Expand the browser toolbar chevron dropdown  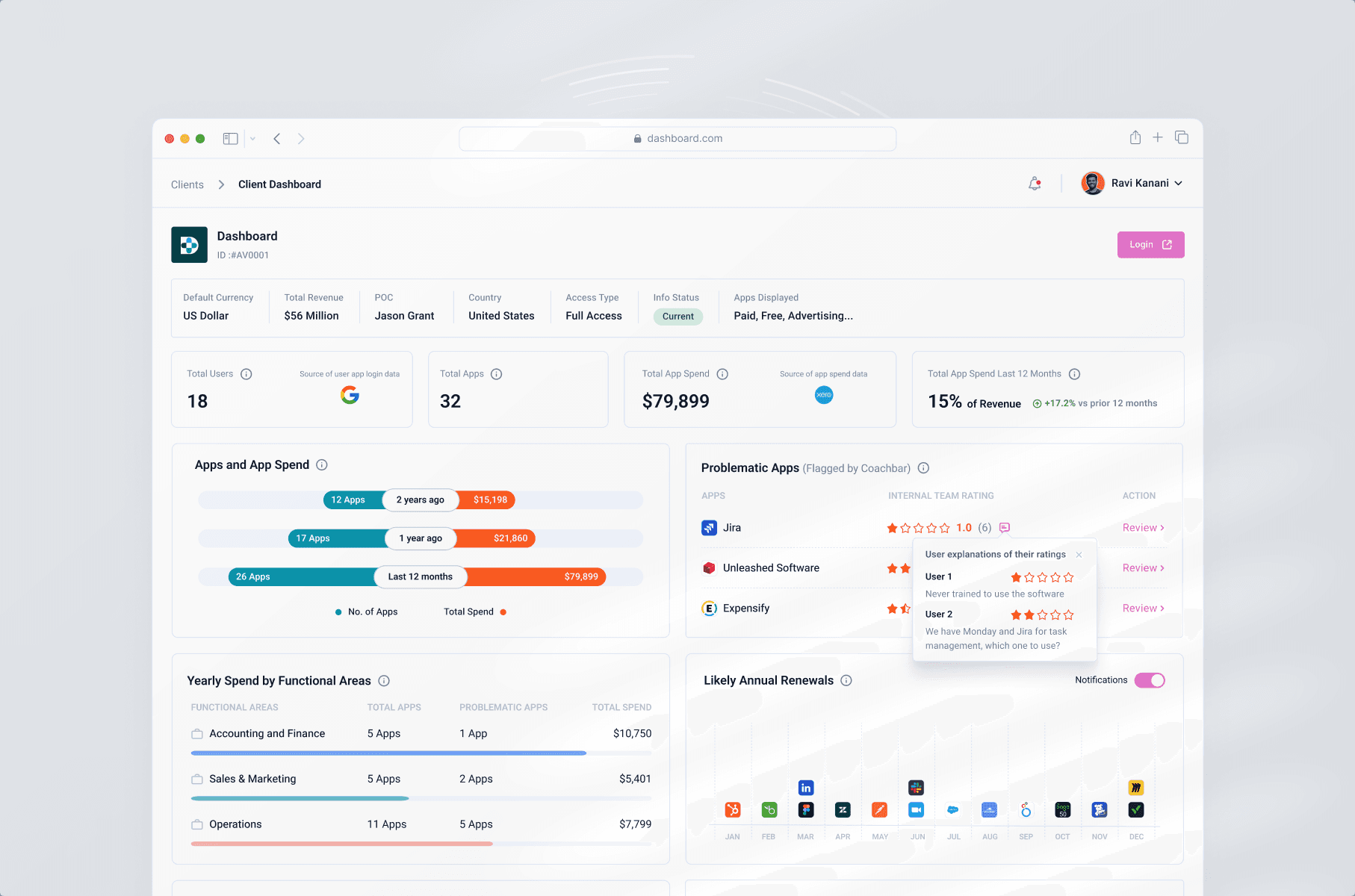pos(252,138)
